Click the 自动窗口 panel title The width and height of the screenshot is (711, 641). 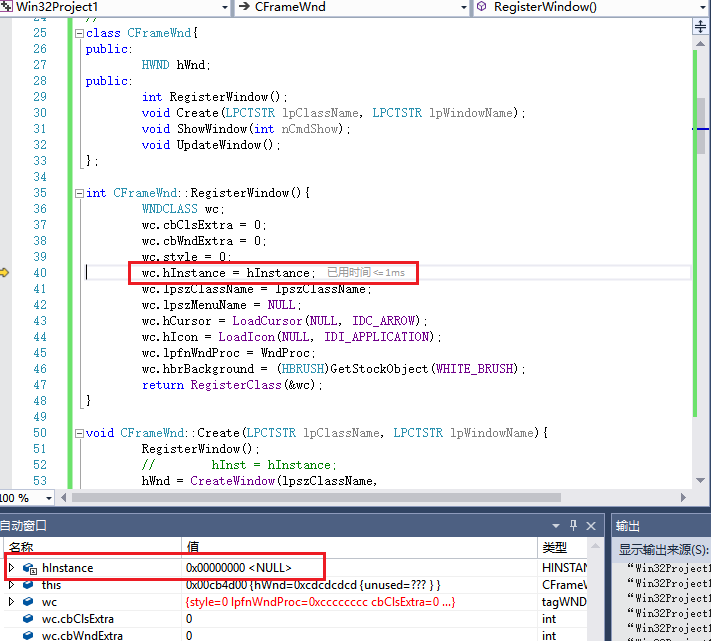tap(23, 526)
